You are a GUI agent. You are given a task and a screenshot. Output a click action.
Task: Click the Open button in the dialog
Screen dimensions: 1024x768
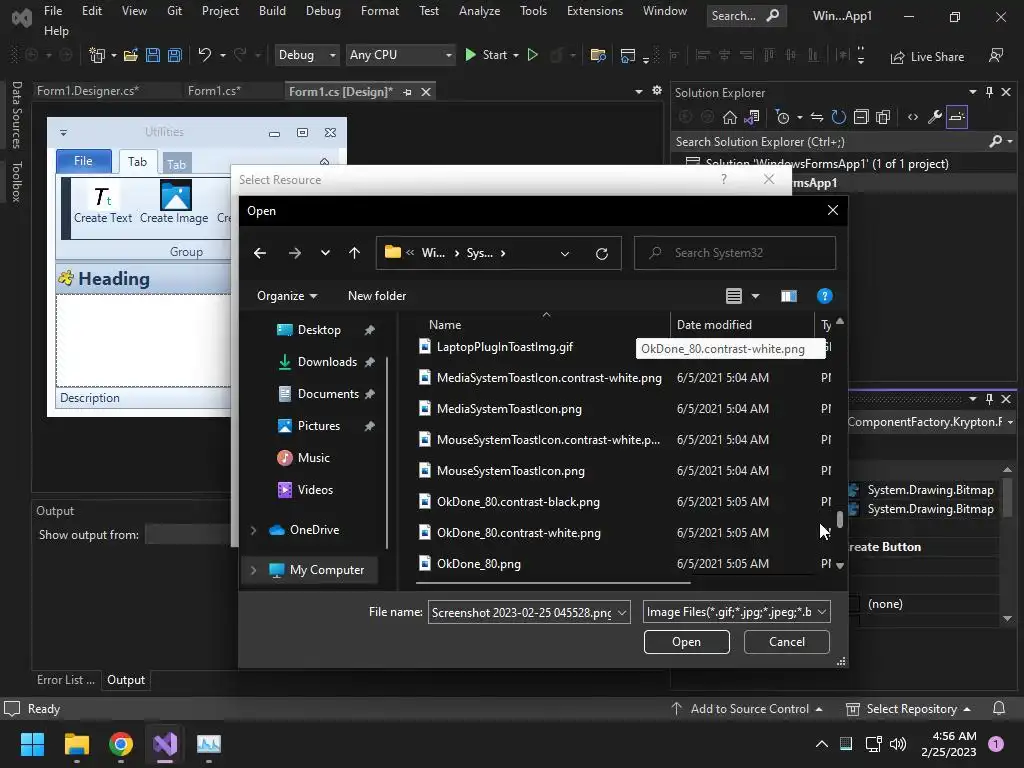tap(686, 642)
